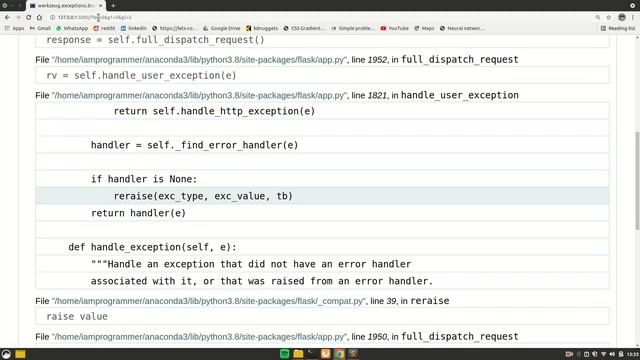Click flask/app.py path at line 1952
This screenshot has height=360, width=640.
tap(199, 60)
